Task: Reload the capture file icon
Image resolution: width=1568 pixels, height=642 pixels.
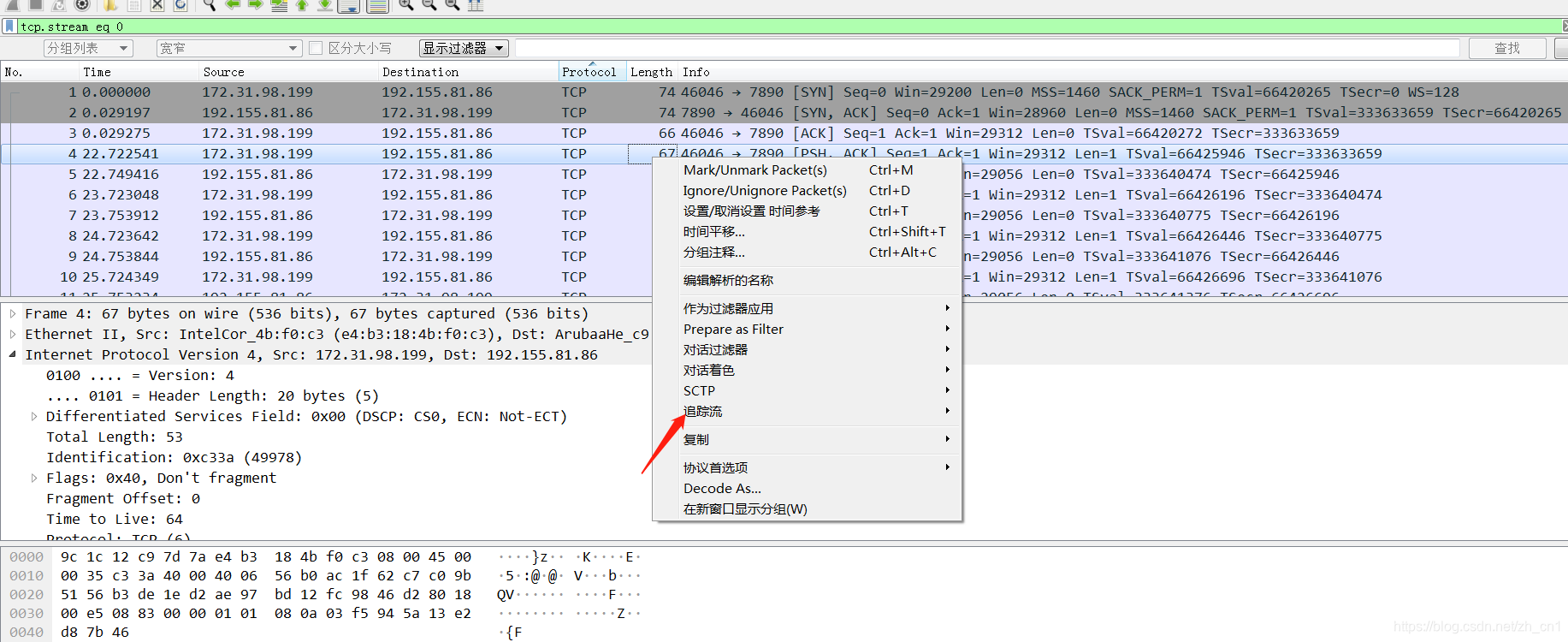Action: (x=180, y=4)
